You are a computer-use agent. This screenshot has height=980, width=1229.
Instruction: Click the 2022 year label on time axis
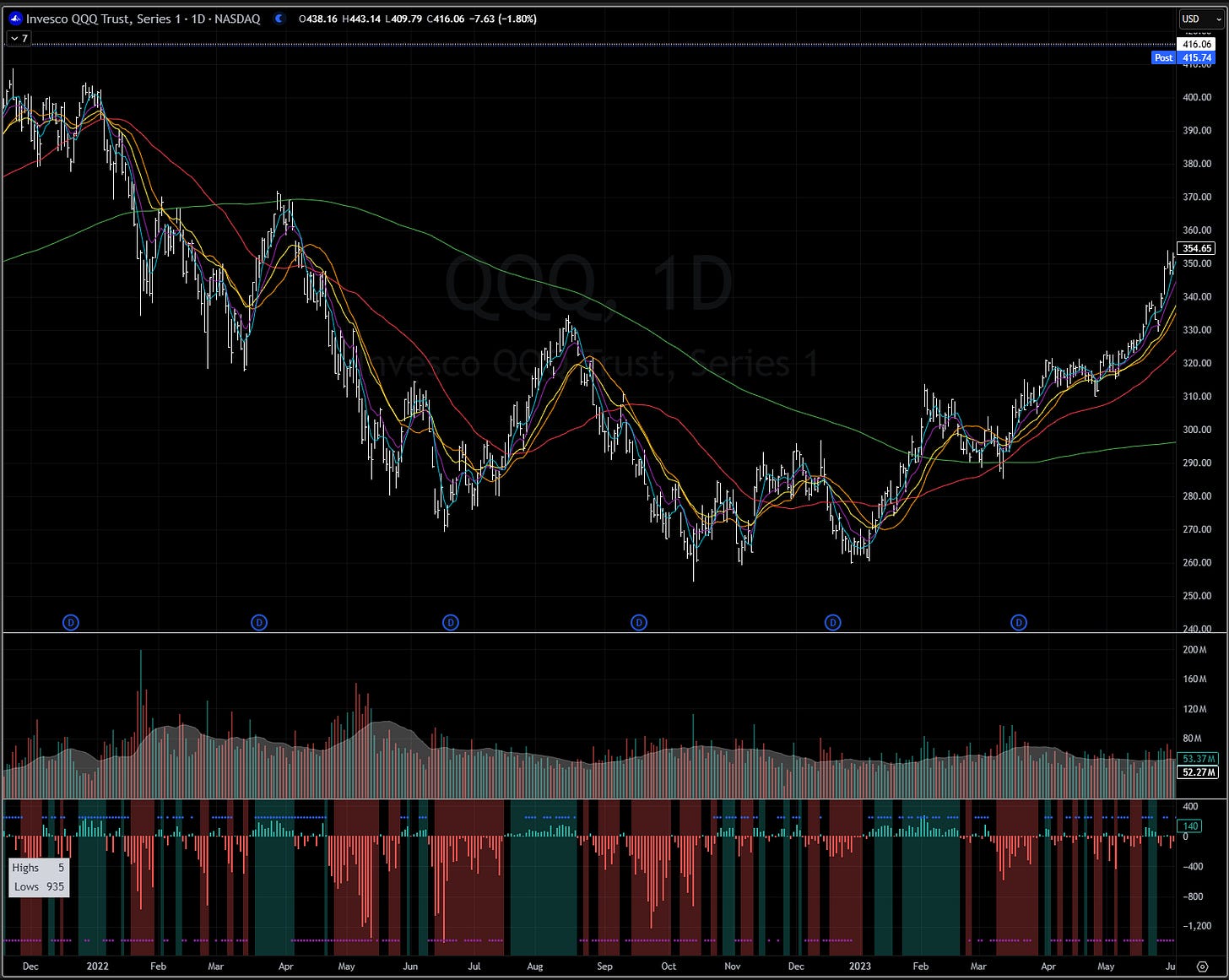point(97,966)
